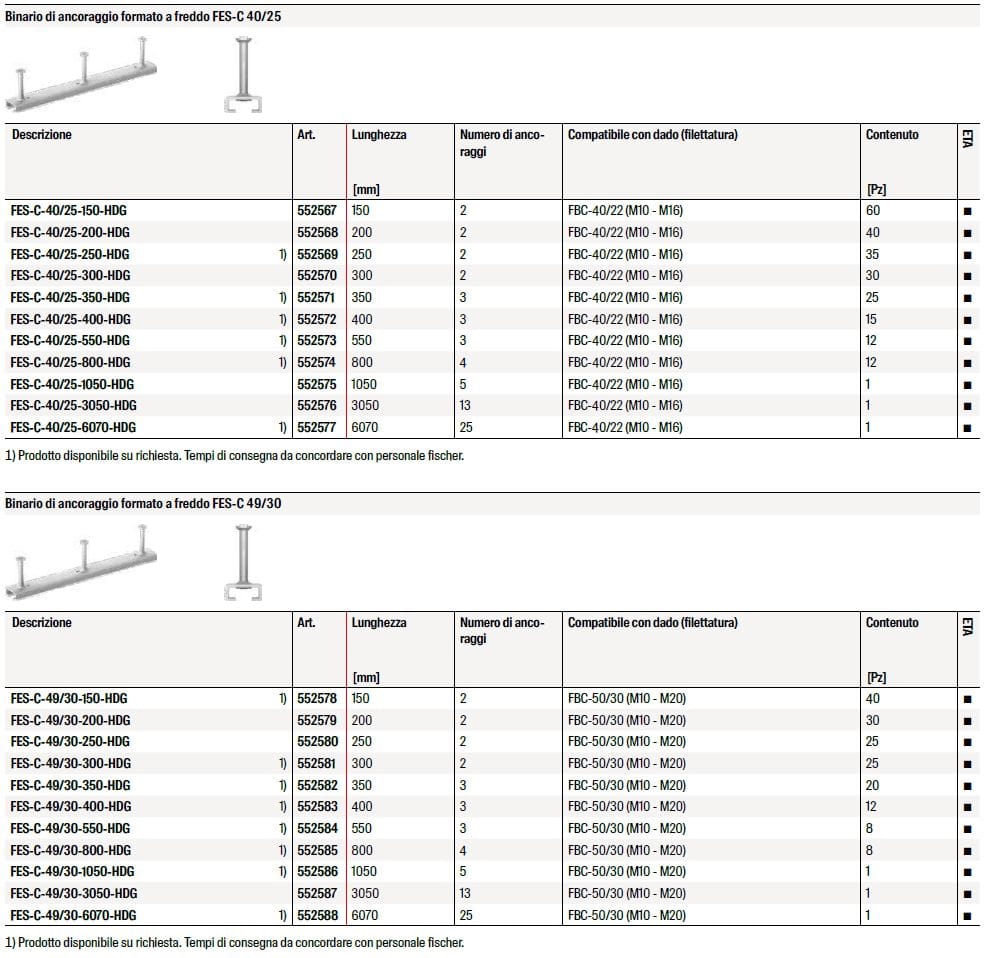Click Contenuto header in FES-C 49/30 table

[x=891, y=623]
